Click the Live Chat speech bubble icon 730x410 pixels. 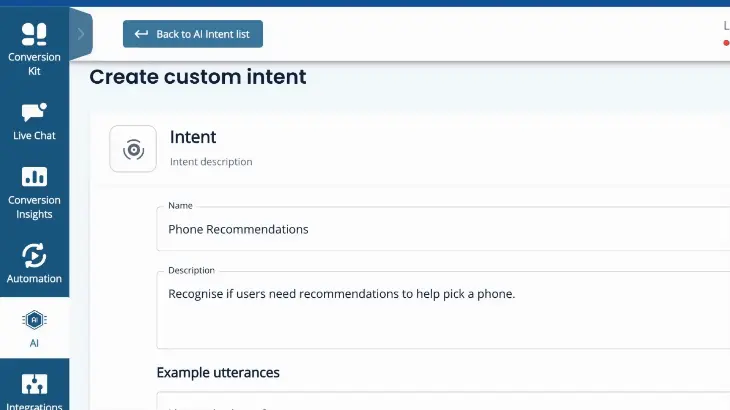(x=34, y=112)
